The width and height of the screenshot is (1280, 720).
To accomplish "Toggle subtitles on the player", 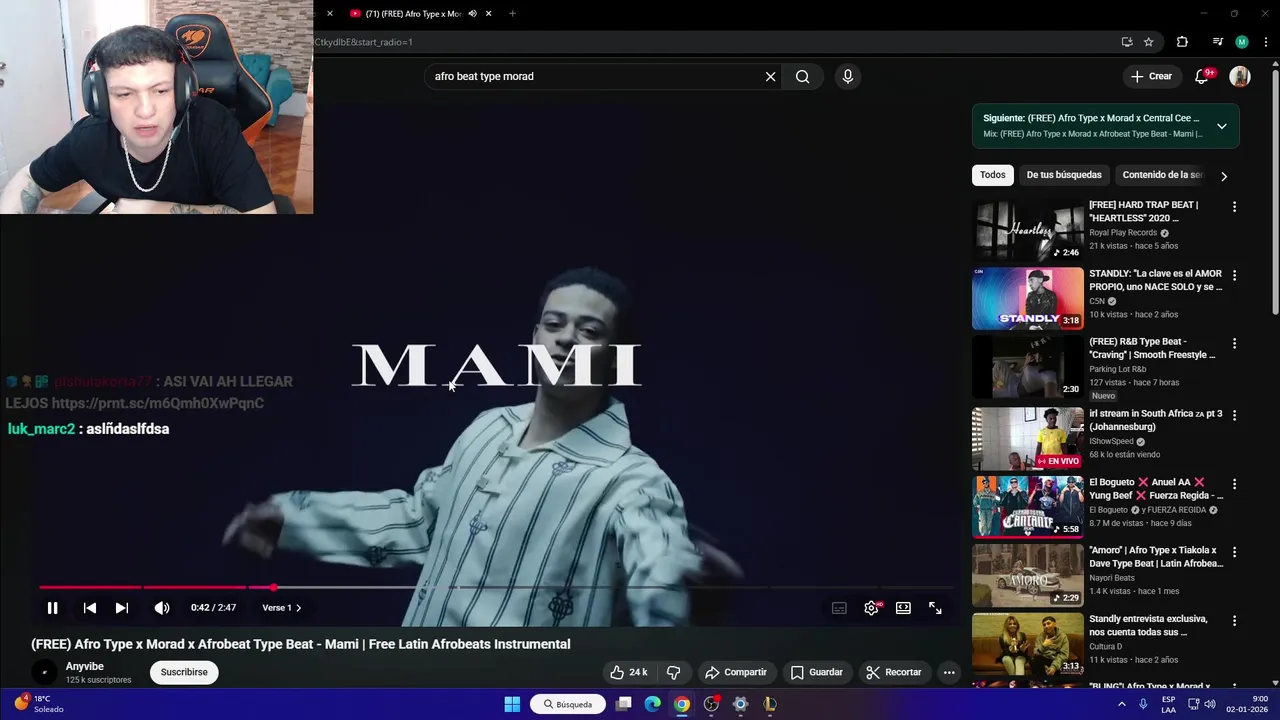I will (839, 608).
